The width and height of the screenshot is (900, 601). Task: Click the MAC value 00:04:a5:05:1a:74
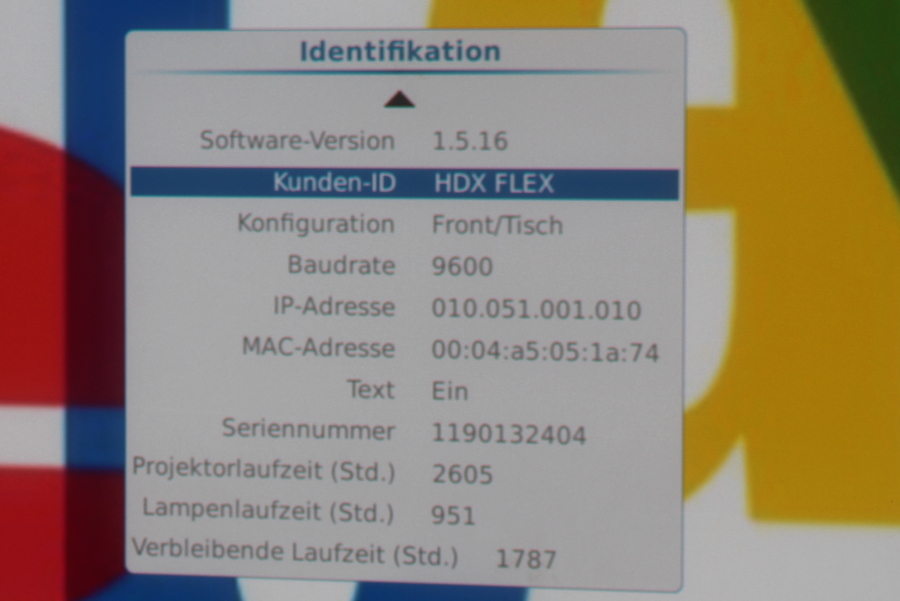tap(545, 352)
